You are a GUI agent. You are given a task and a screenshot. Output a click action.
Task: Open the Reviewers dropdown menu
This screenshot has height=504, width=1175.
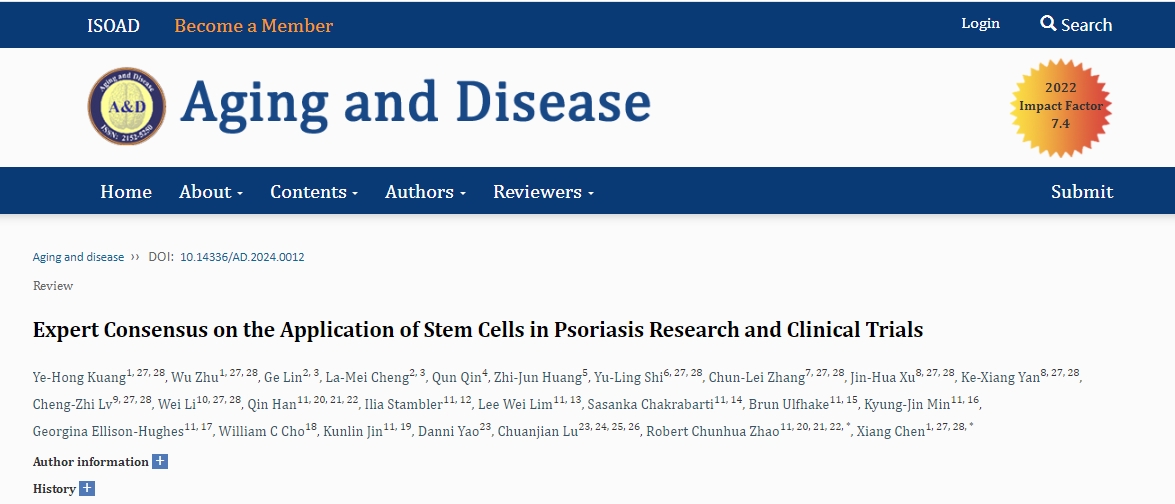543,192
